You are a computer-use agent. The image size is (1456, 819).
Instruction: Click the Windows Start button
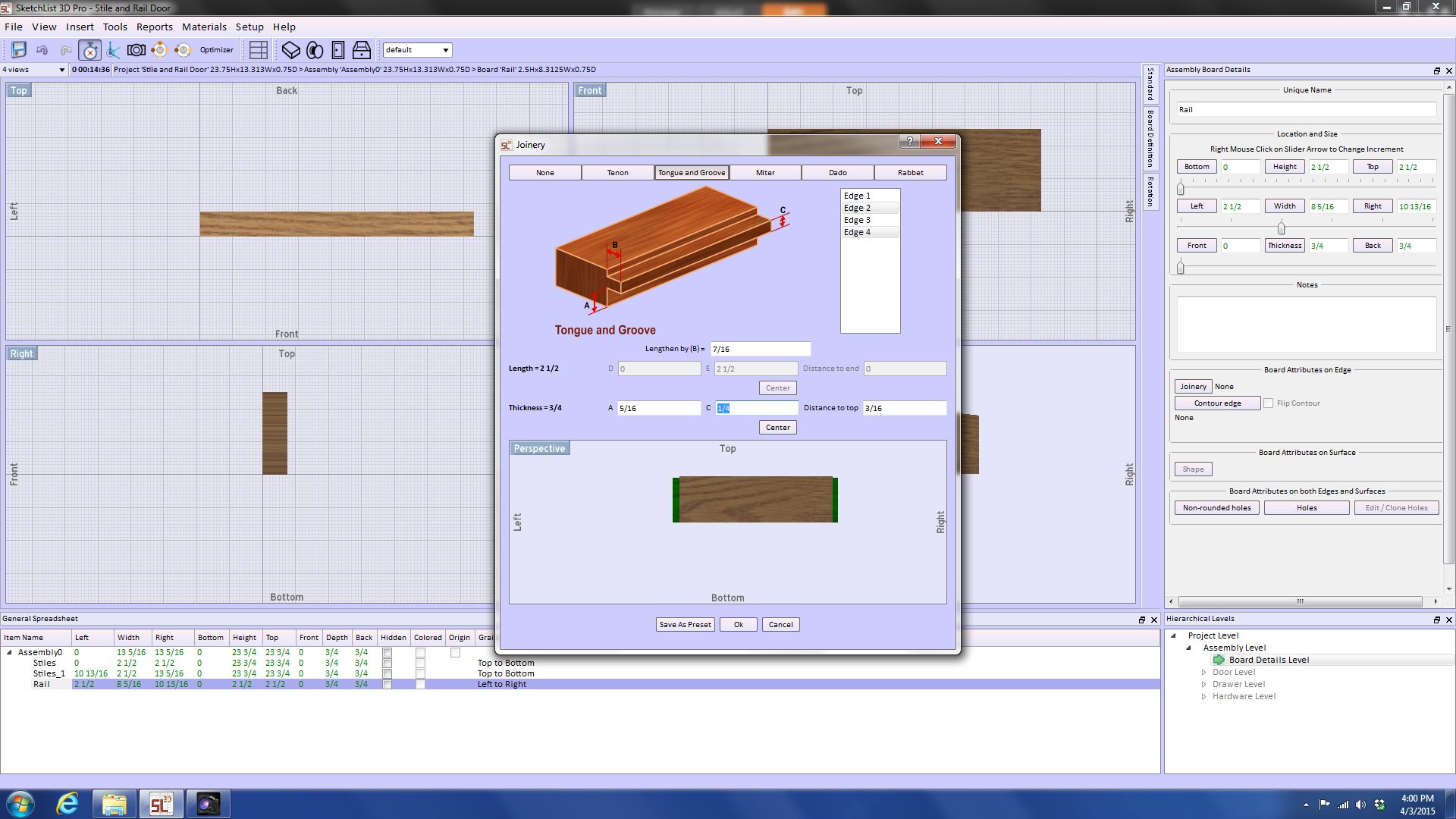pyautogui.click(x=20, y=804)
